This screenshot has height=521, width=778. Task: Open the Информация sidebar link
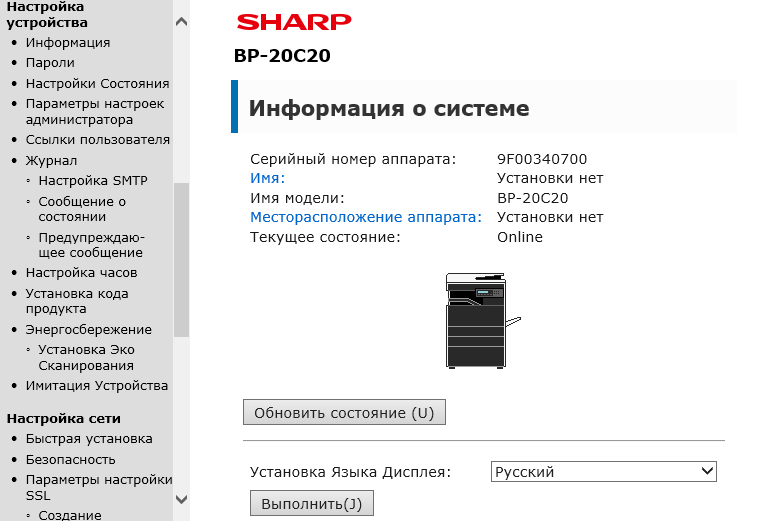click(68, 43)
